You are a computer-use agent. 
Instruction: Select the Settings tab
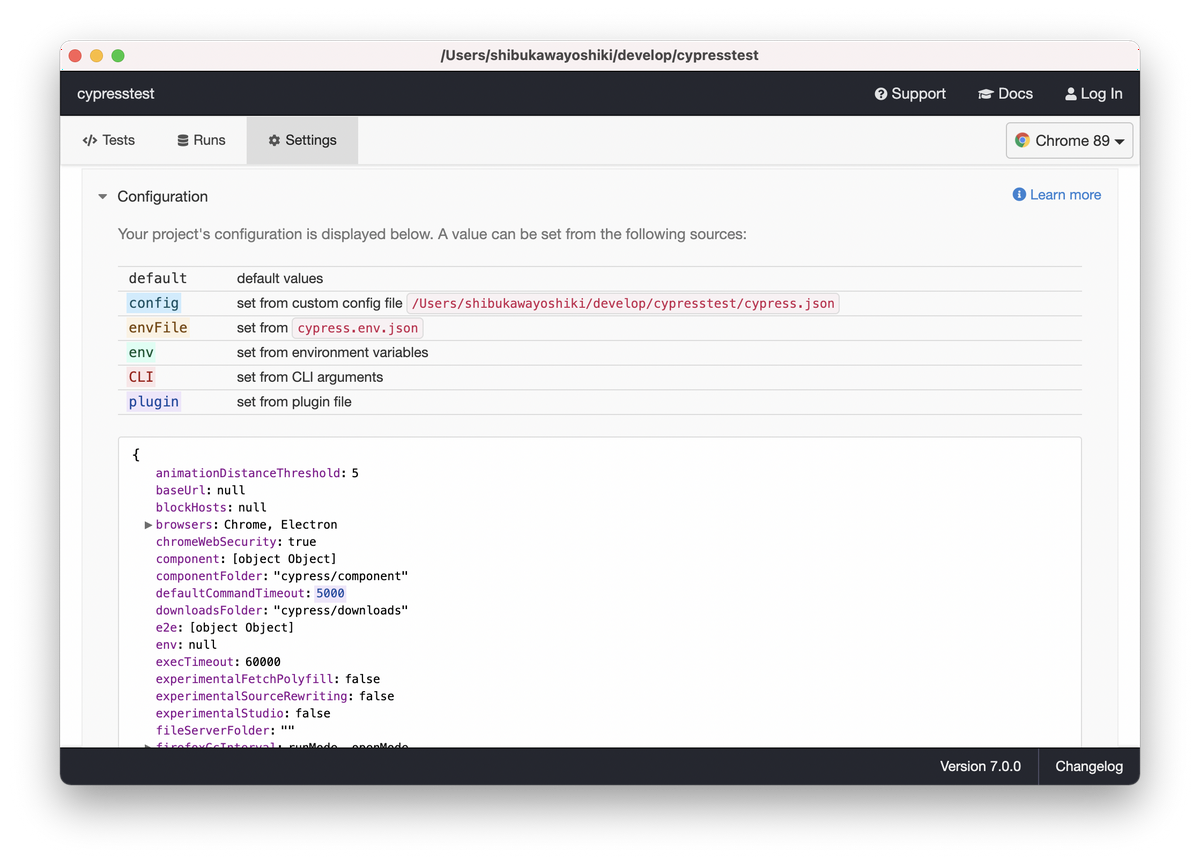pyautogui.click(x=302, y=140)
